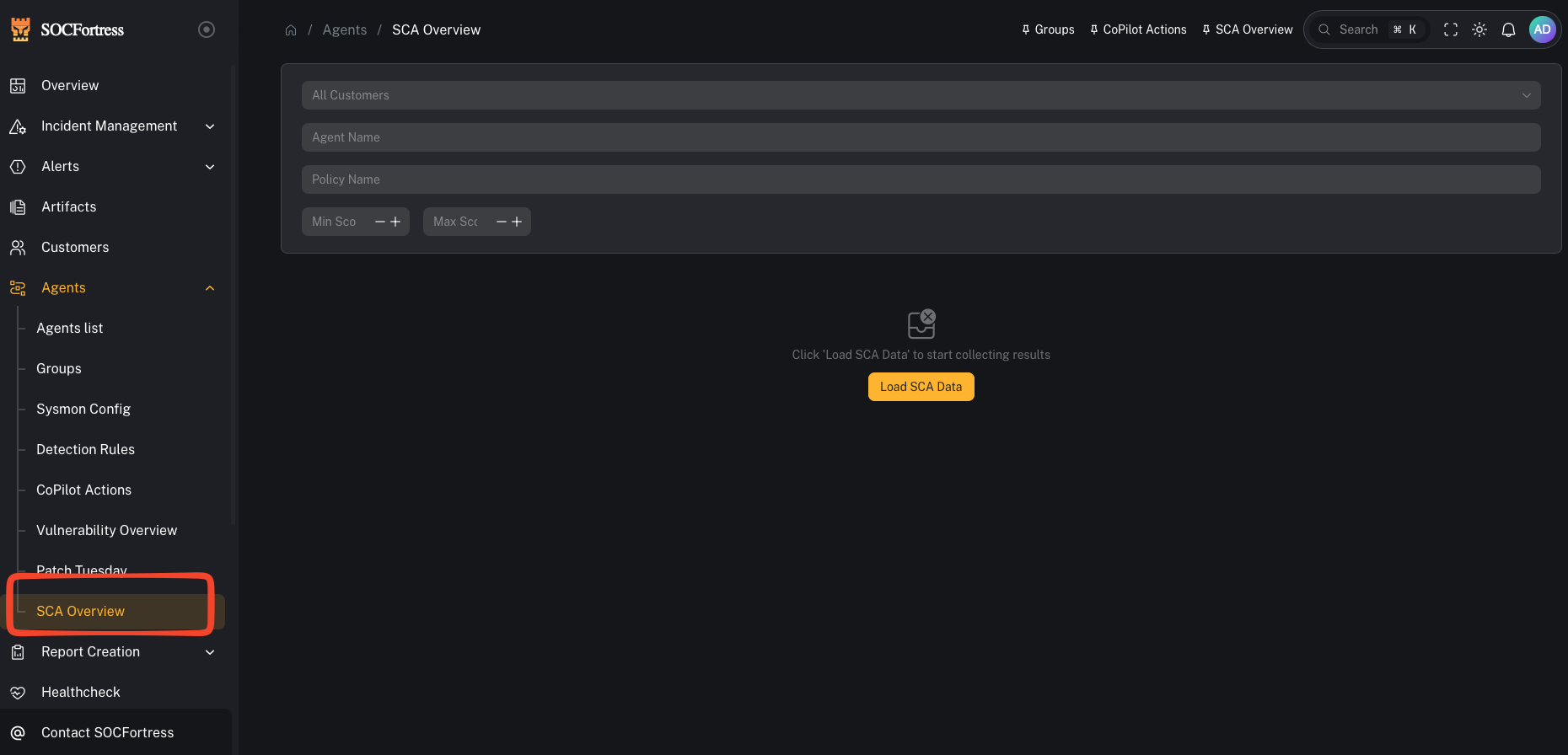Go to home via breadcrumb icon
The width and height of the screenshot is (1568, 755).
pyautogui.click(x=291, y=29)
